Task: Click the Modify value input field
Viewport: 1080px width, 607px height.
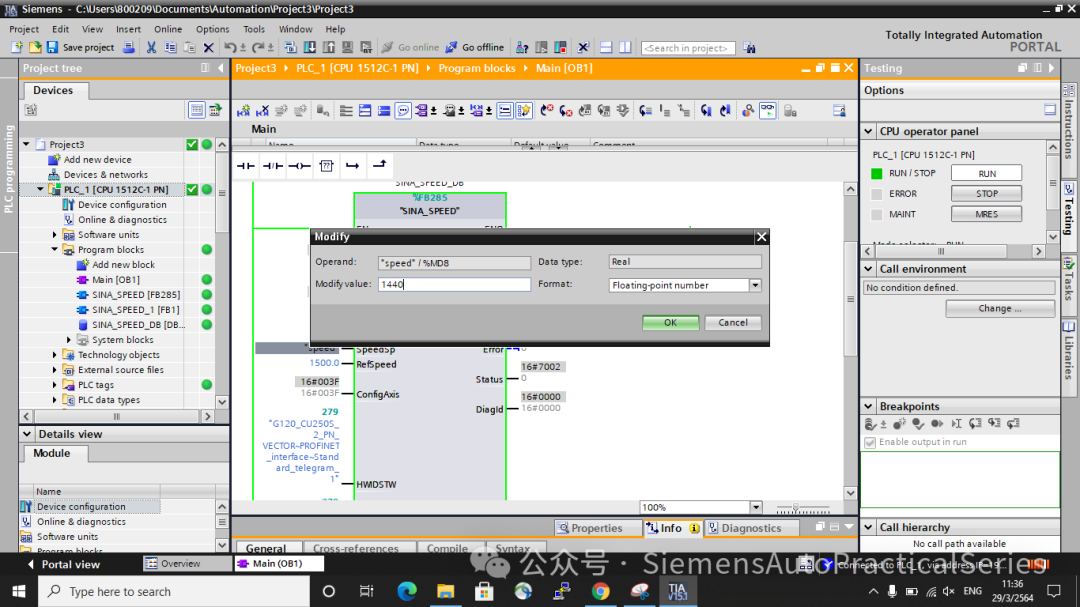Action: (455, 284)
